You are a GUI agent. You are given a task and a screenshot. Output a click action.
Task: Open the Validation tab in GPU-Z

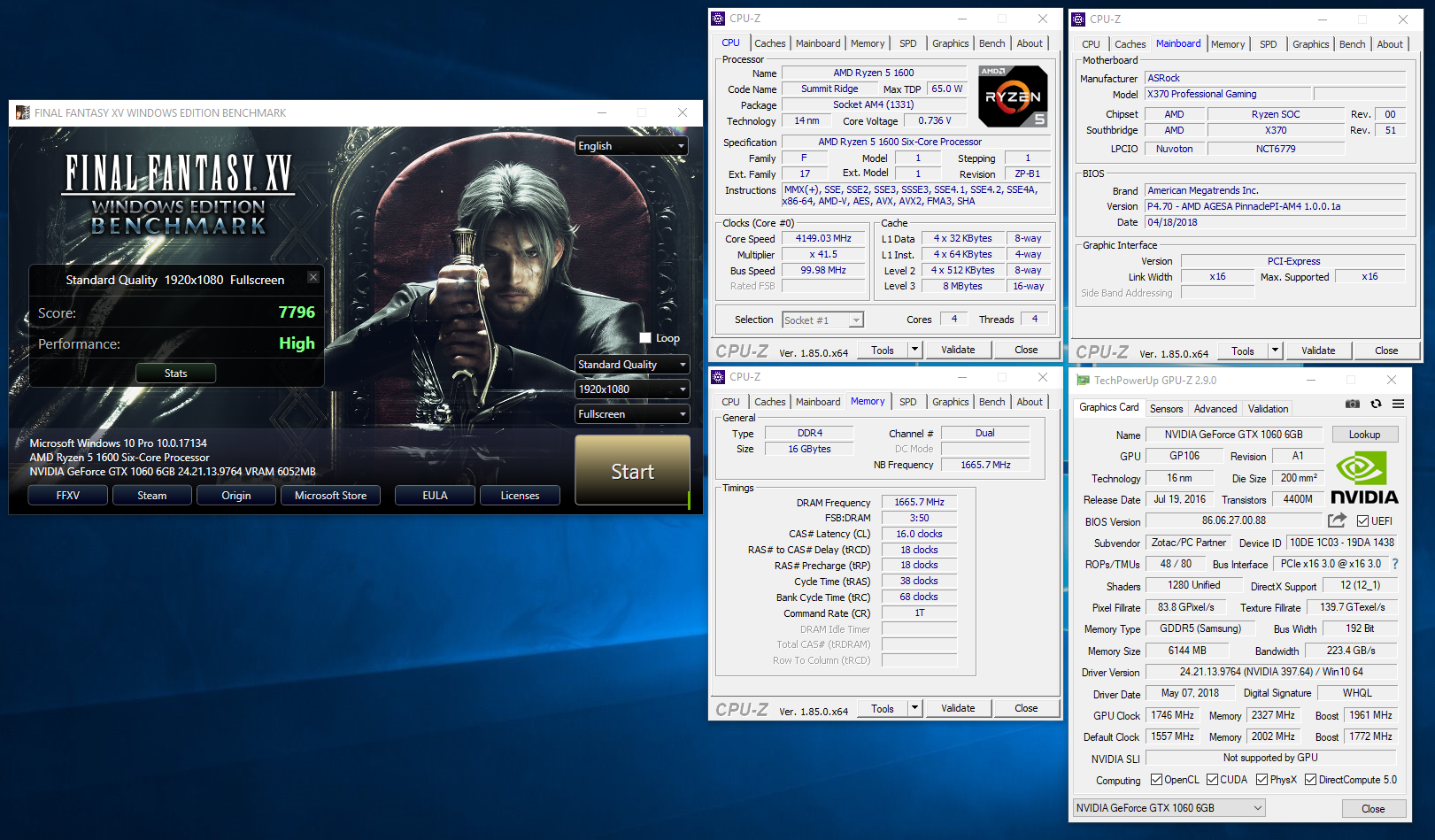pyautogui.click(x=1268, y=409)
